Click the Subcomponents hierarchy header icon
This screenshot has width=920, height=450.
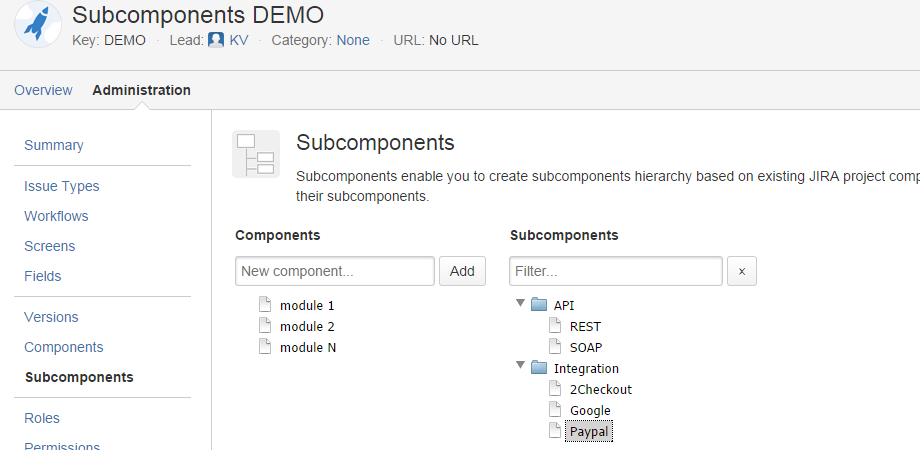coord(256,154)
